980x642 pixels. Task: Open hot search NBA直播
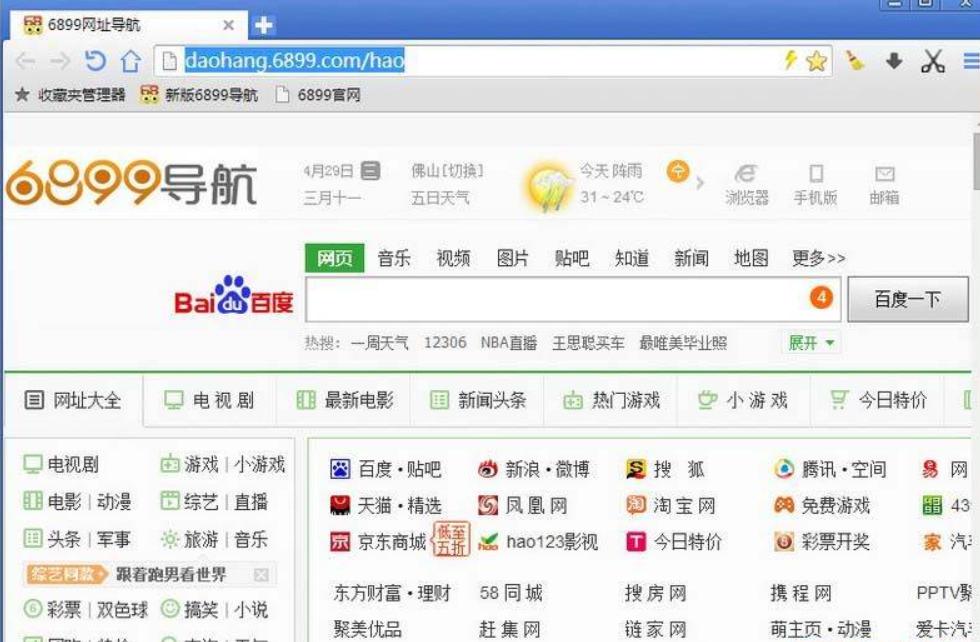509,343
